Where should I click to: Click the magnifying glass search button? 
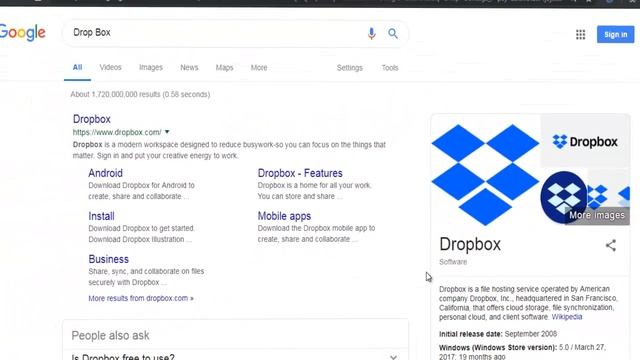pos(393,33)
